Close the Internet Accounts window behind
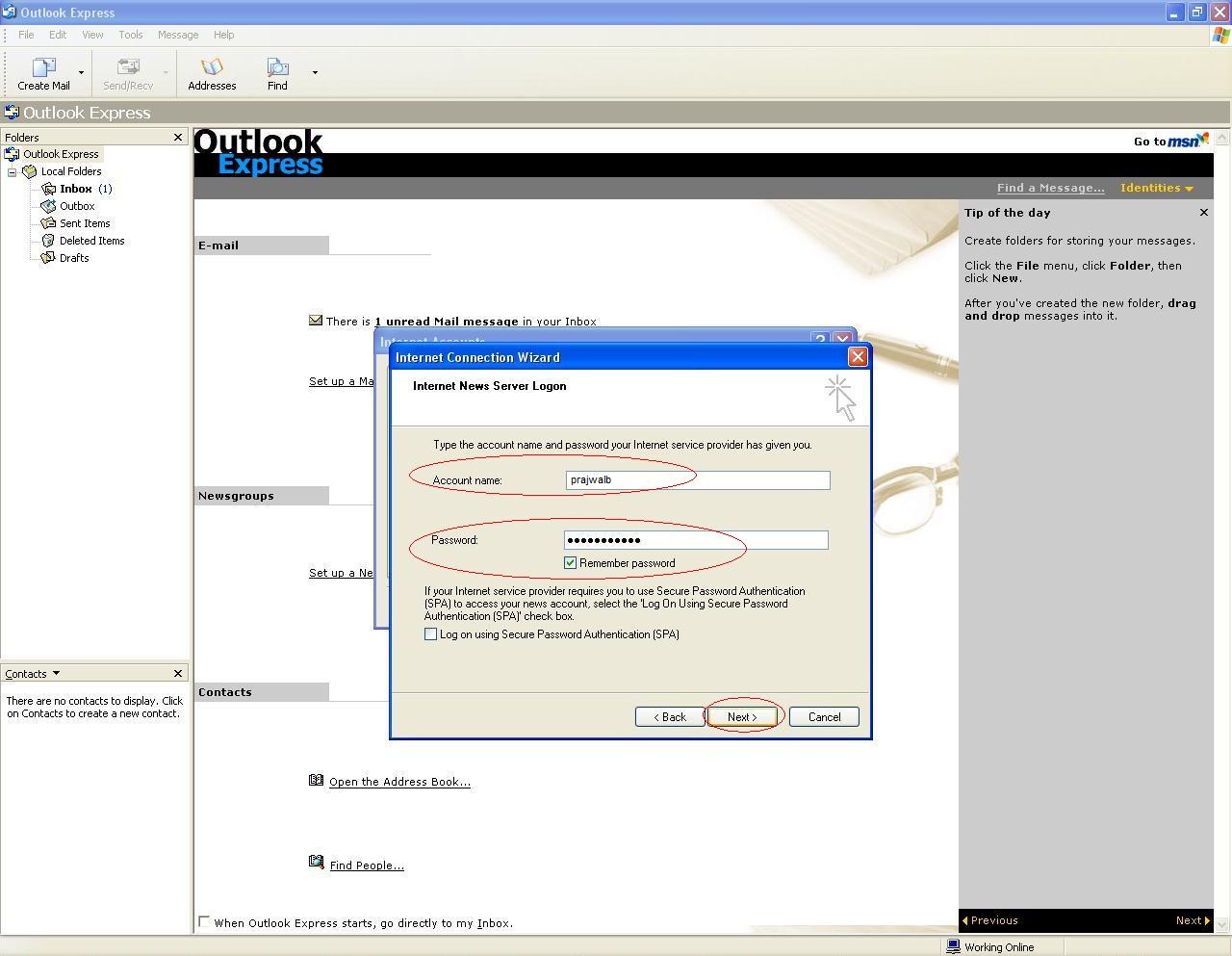This screenshot has height=956, width=1232. click(x=842, y=338)
